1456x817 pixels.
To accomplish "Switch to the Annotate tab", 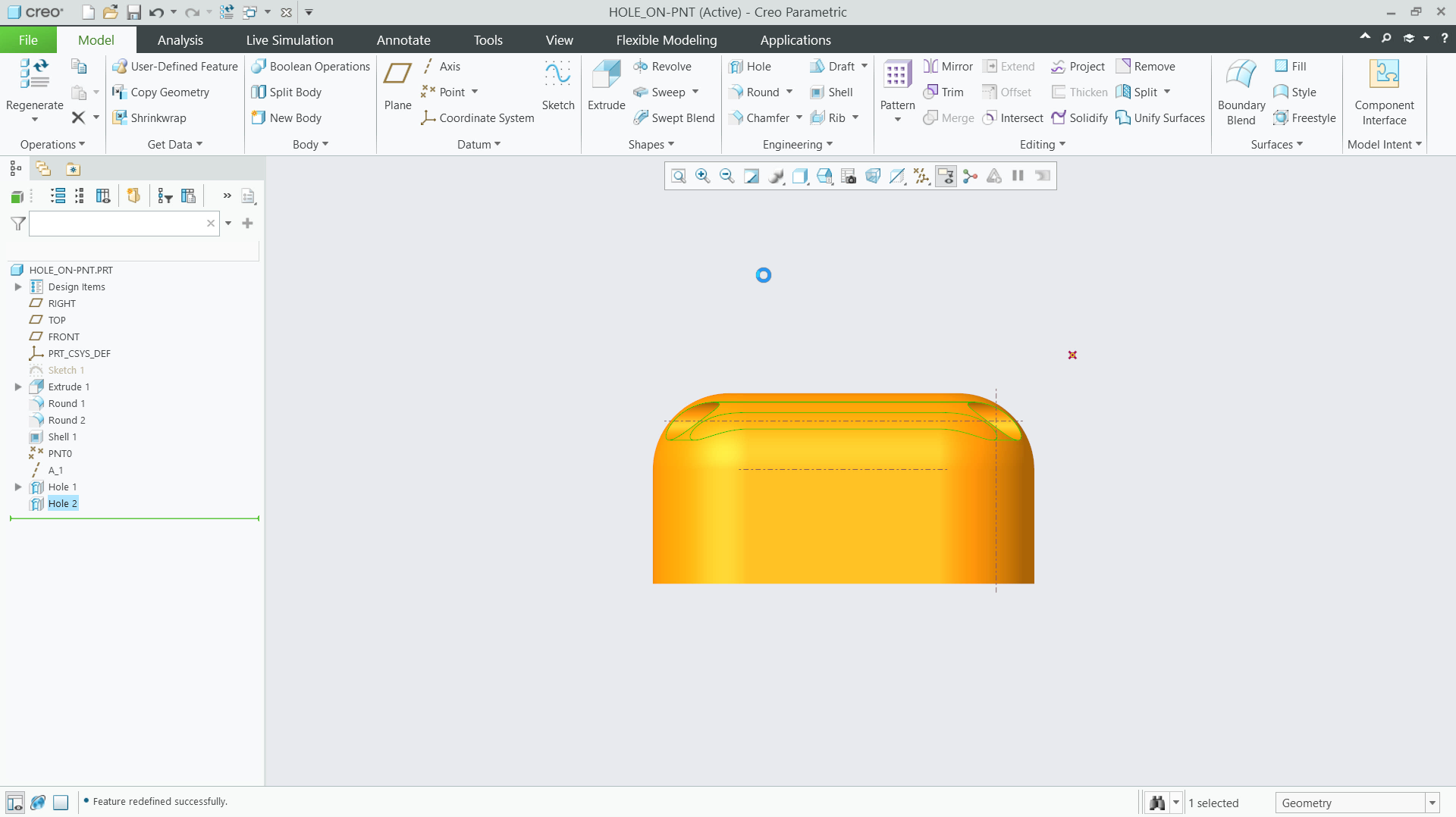I will point(403,40).
